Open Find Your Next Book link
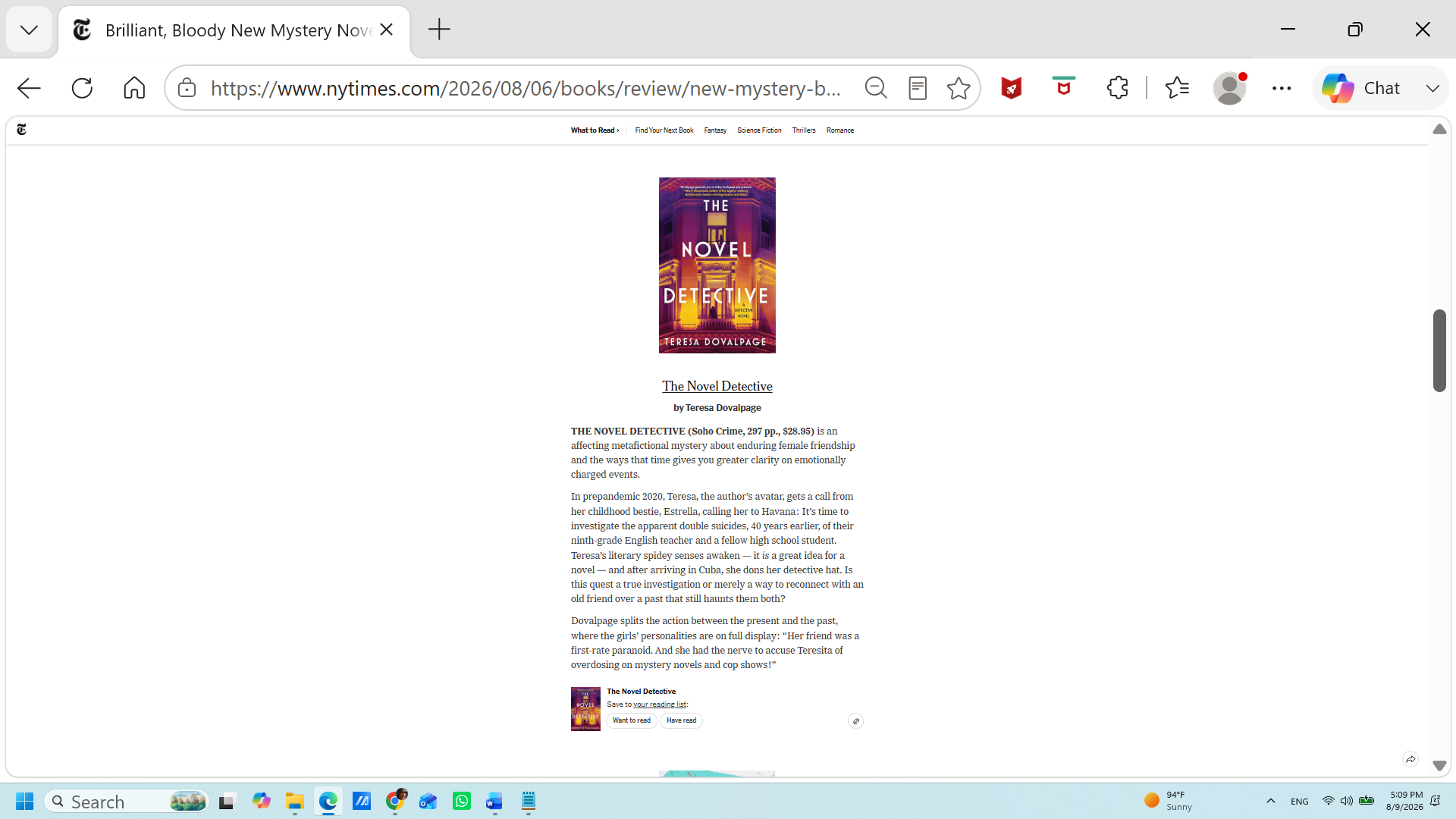This screenshot has height=819, width=1456. (664, 130)
